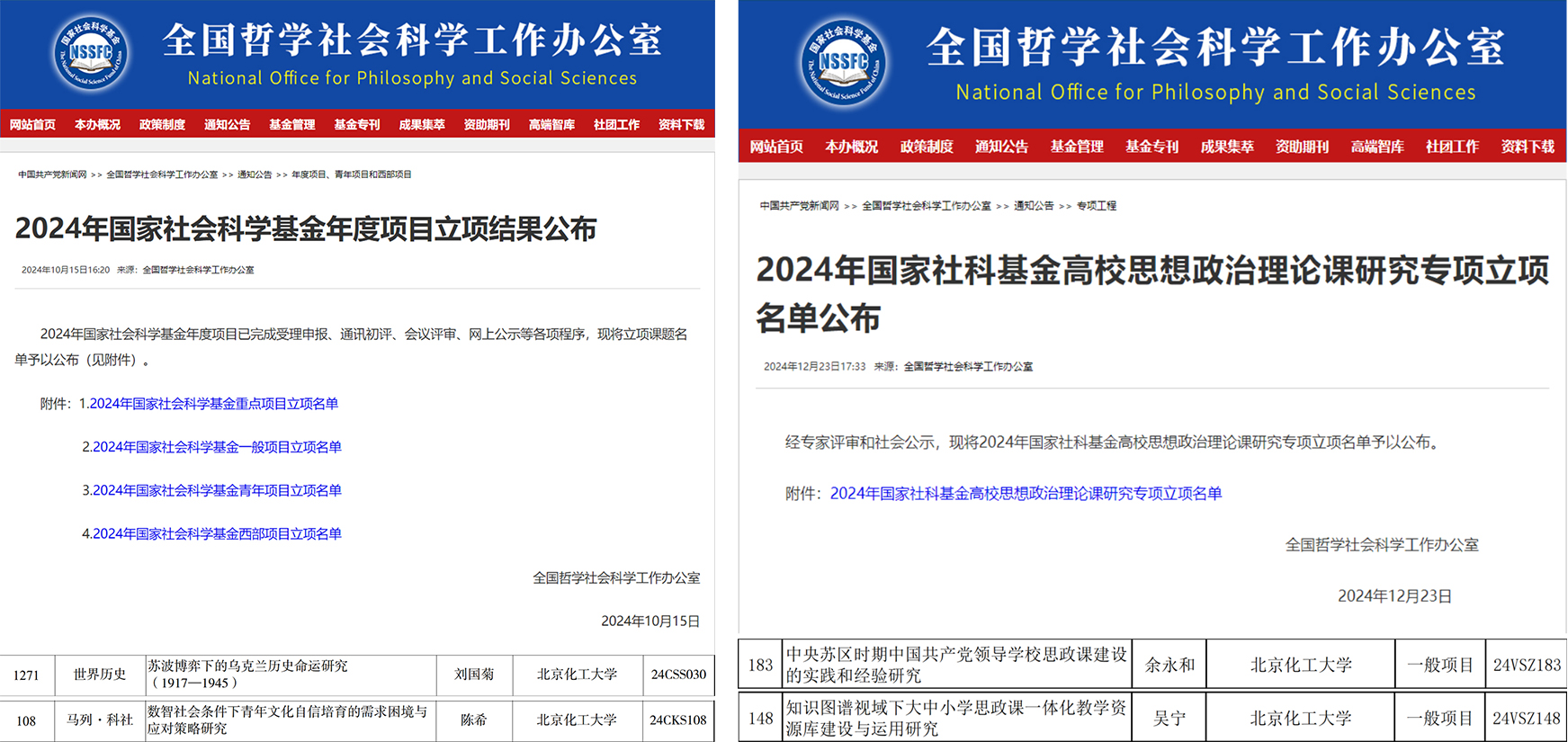Screen dimensions: 1568x742
Task: Select table cell 数智社会条件下青年文化自信培育
Action: [x=291, y=720]
